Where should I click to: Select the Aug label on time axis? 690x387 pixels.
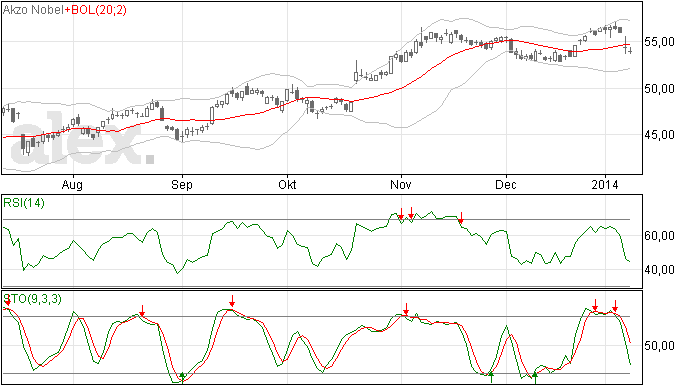coord(72,184)
